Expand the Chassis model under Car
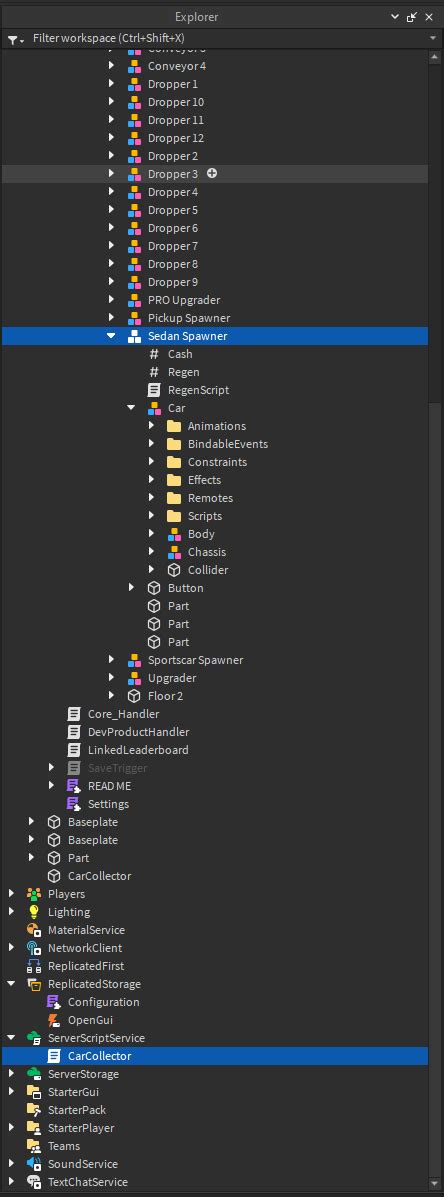Viewport: 444px width, 1197px height. click(152, 552)
